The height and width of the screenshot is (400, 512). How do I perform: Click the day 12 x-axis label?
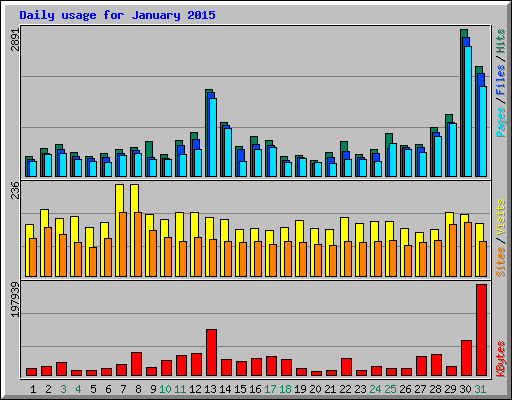(x=195, y=389)
